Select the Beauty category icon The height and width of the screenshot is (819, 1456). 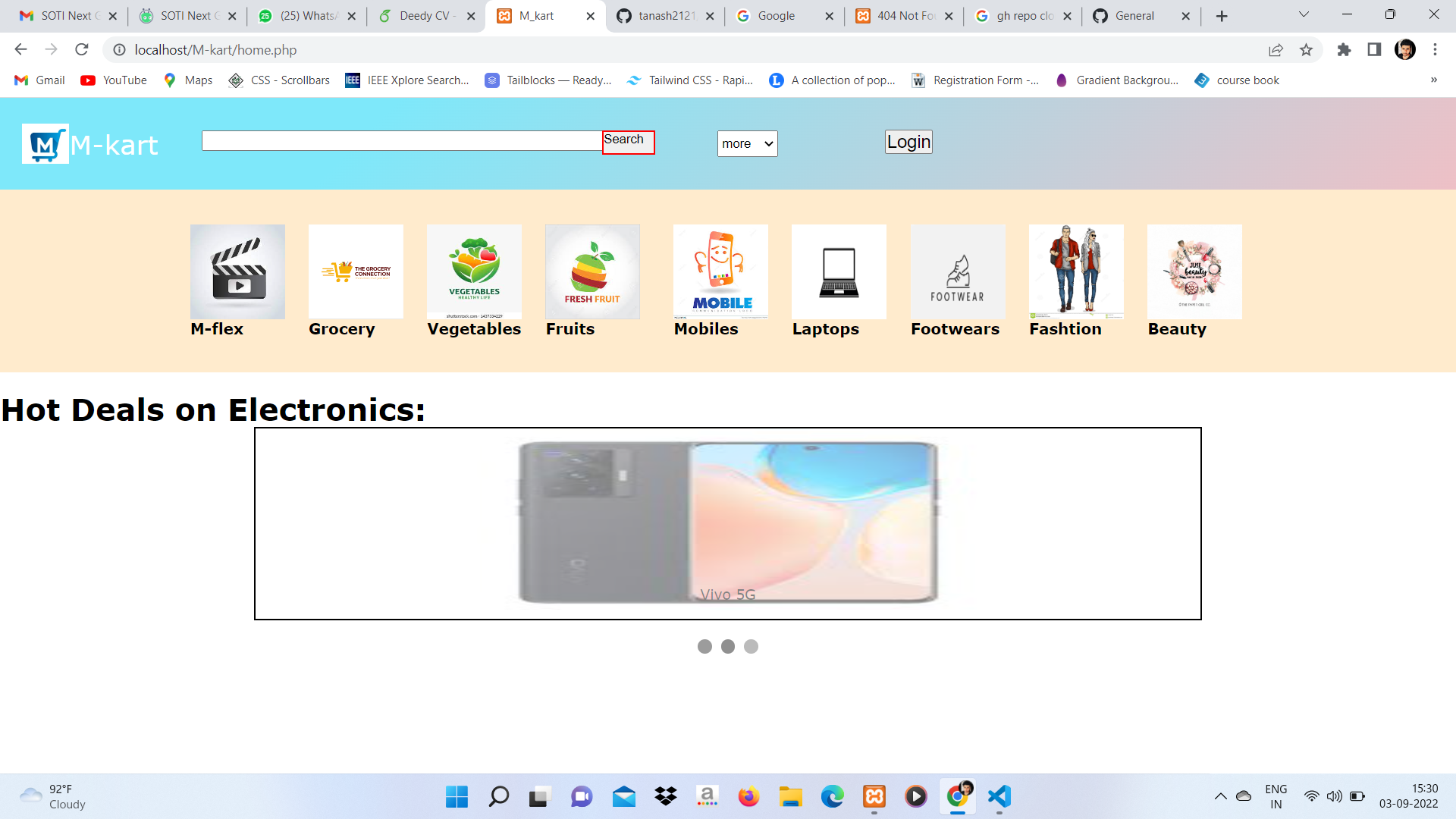(x=1194, y=271)
